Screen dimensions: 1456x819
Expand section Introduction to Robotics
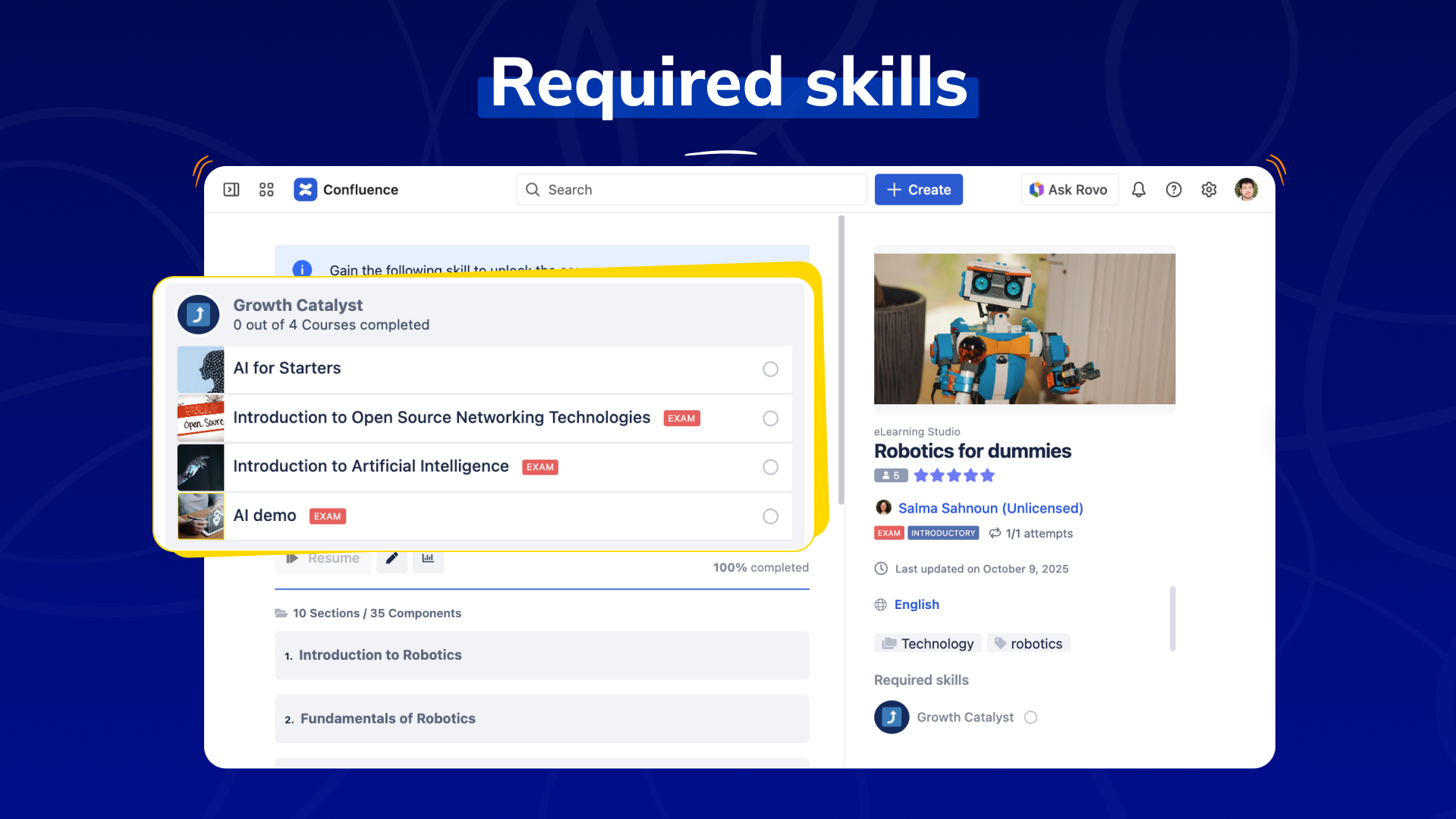[541, 655]
